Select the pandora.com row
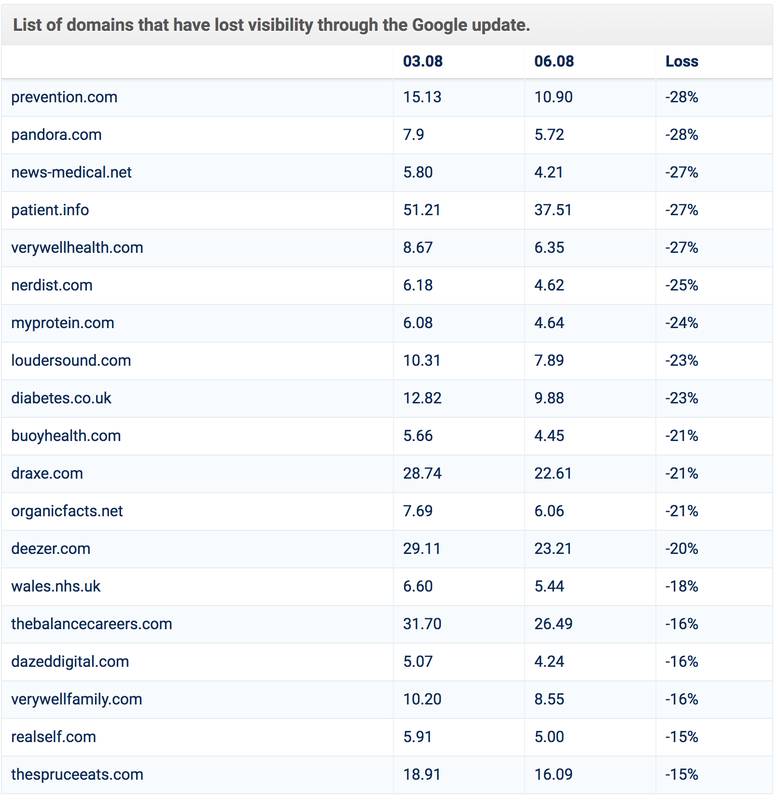Image resolution: width=778 pixels, height=800 pixels. click(x=387, y=135)
